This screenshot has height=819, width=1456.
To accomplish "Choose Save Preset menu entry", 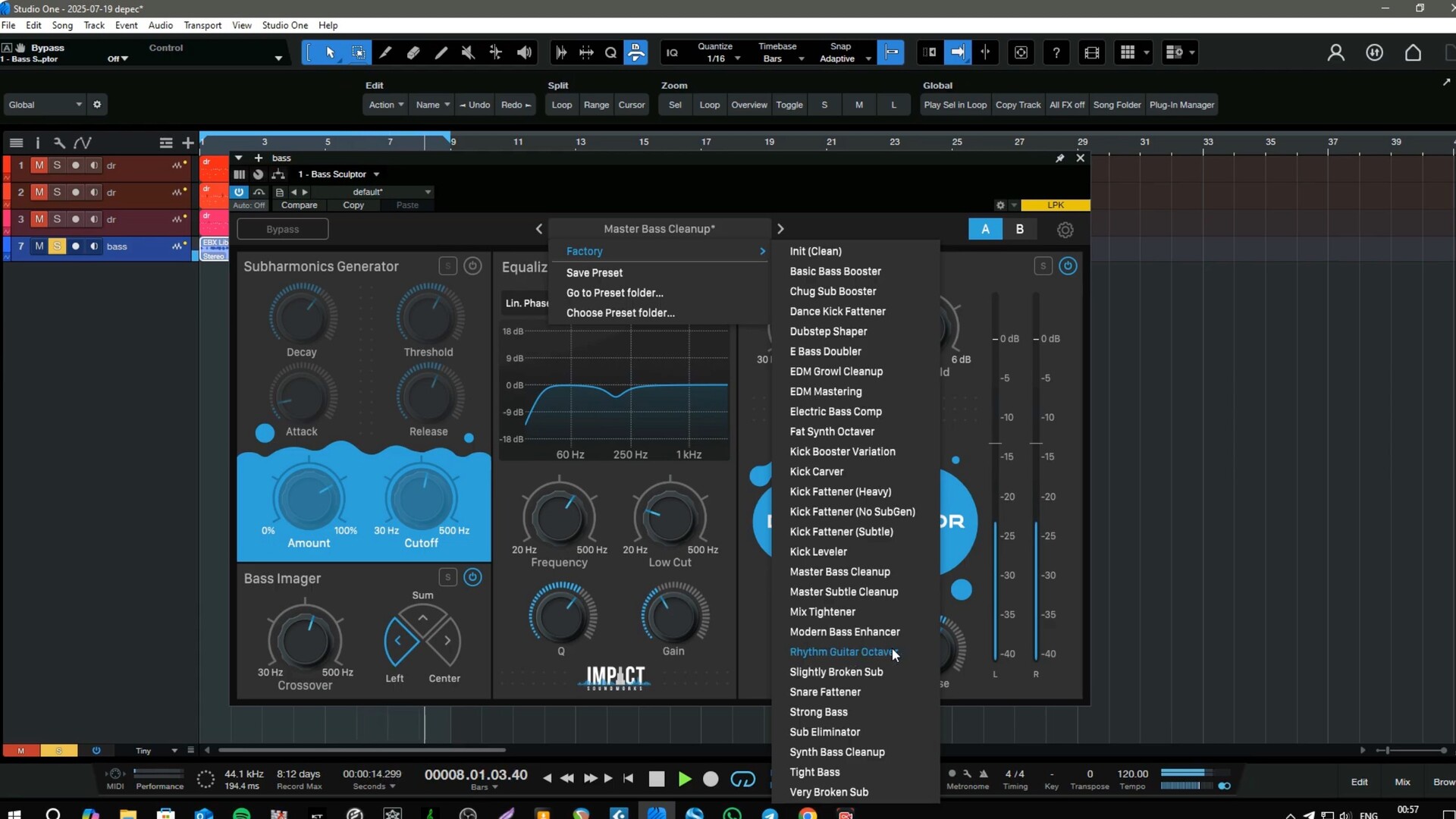I will [595, 273].
